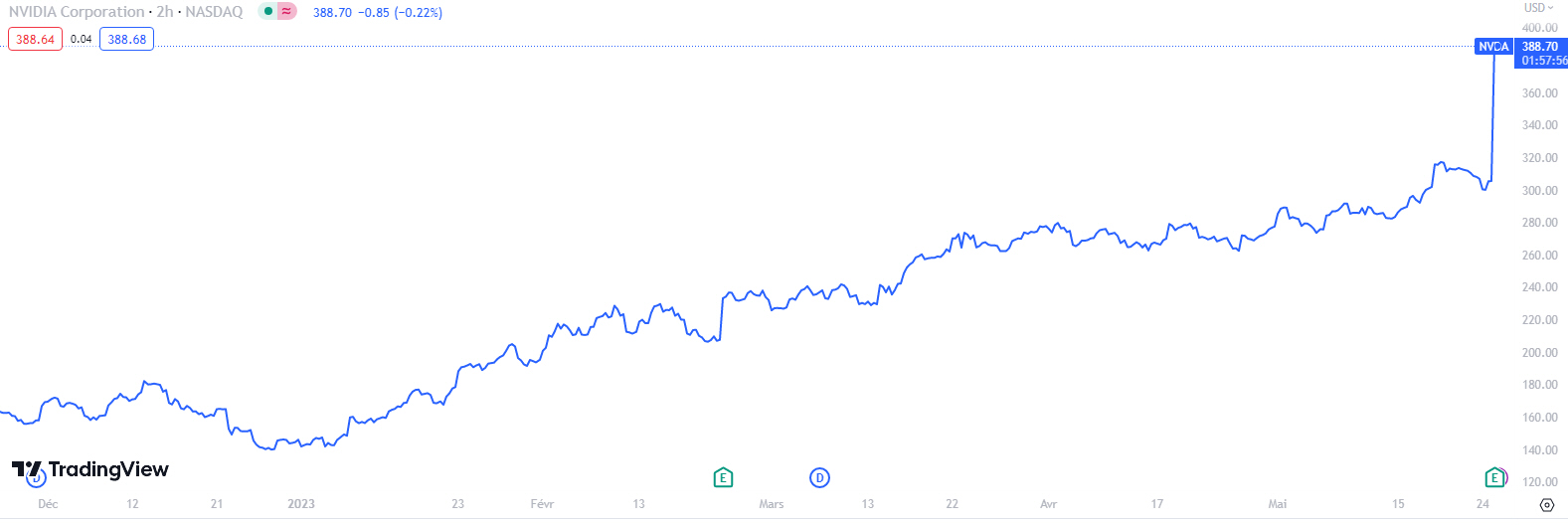The height and width of the screenshot is (525, 1568).
Task: Click the earnings E marker near Mars
Action: coord(723,478)
